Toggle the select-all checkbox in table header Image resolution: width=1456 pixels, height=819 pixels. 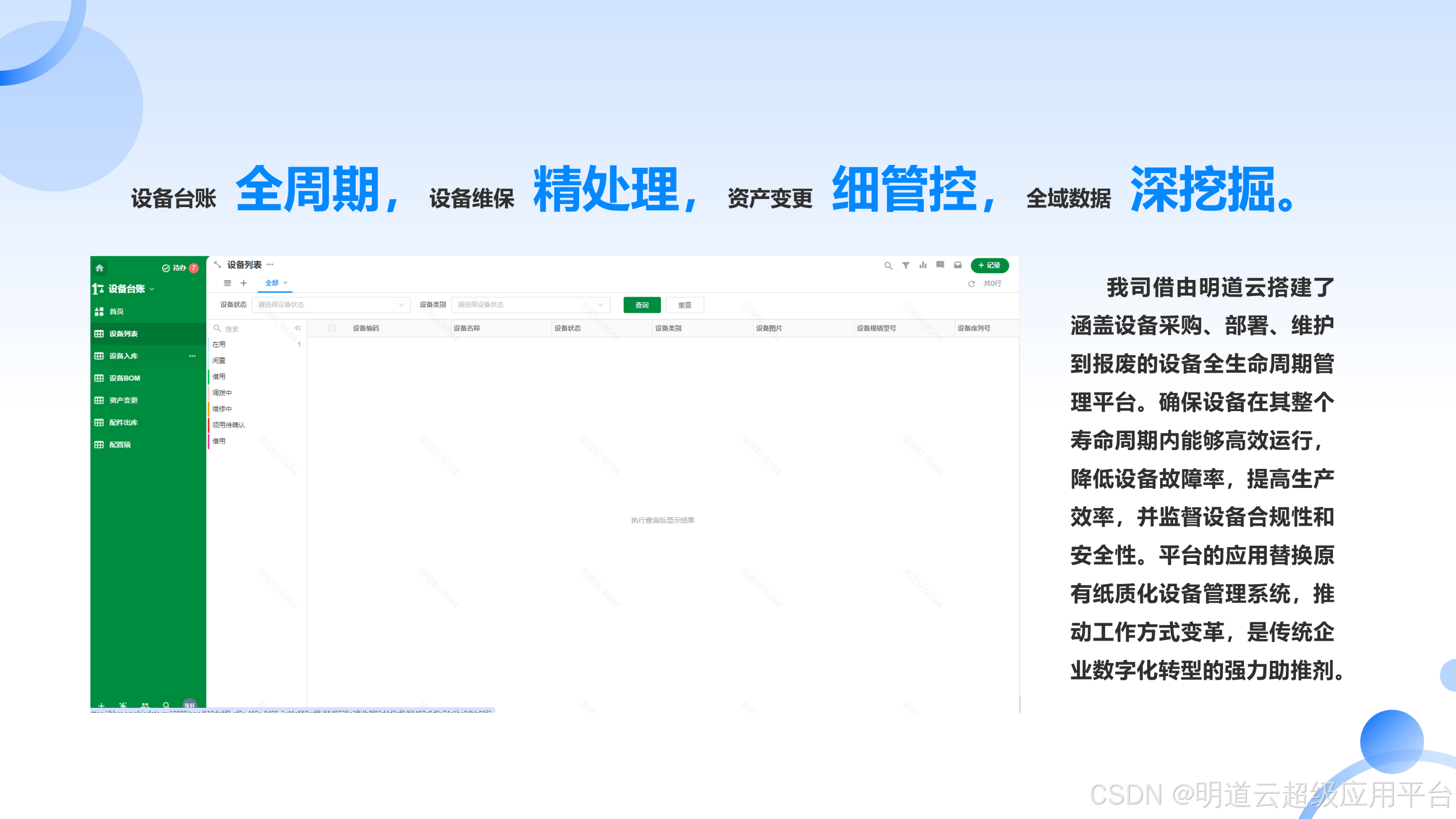click(332, 328)
